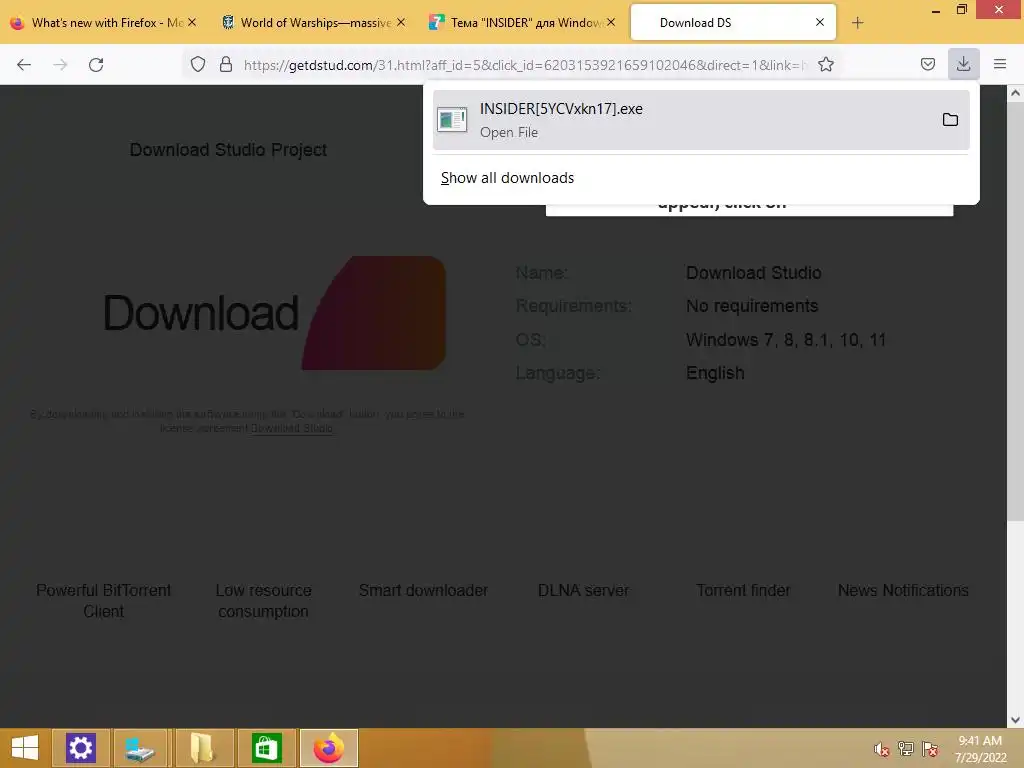This screenshot has height=768, width=1024.
Task: Go back using the back arrow
Action: point(24,65)
